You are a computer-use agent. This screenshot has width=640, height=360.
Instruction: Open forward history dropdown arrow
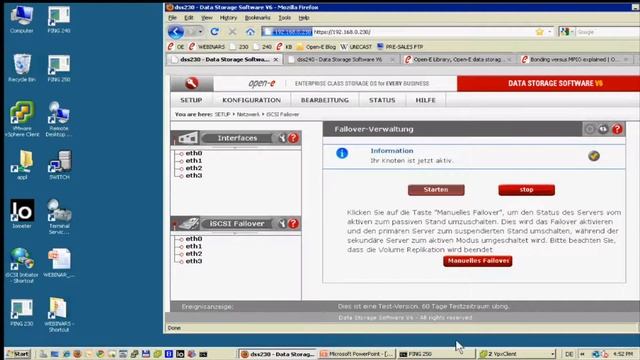tap(200, 32)
